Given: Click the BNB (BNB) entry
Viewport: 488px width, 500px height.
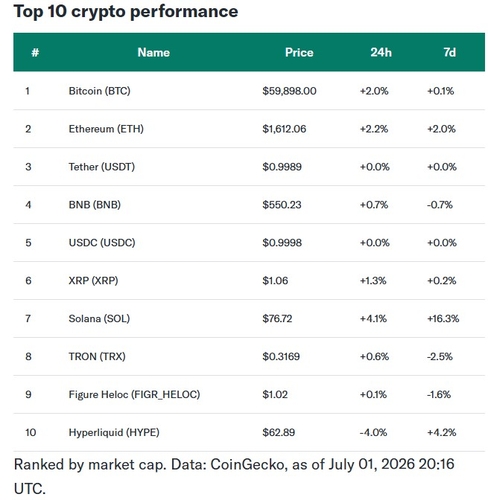Looking at the screenshot, I should click(x=95, y=204).
